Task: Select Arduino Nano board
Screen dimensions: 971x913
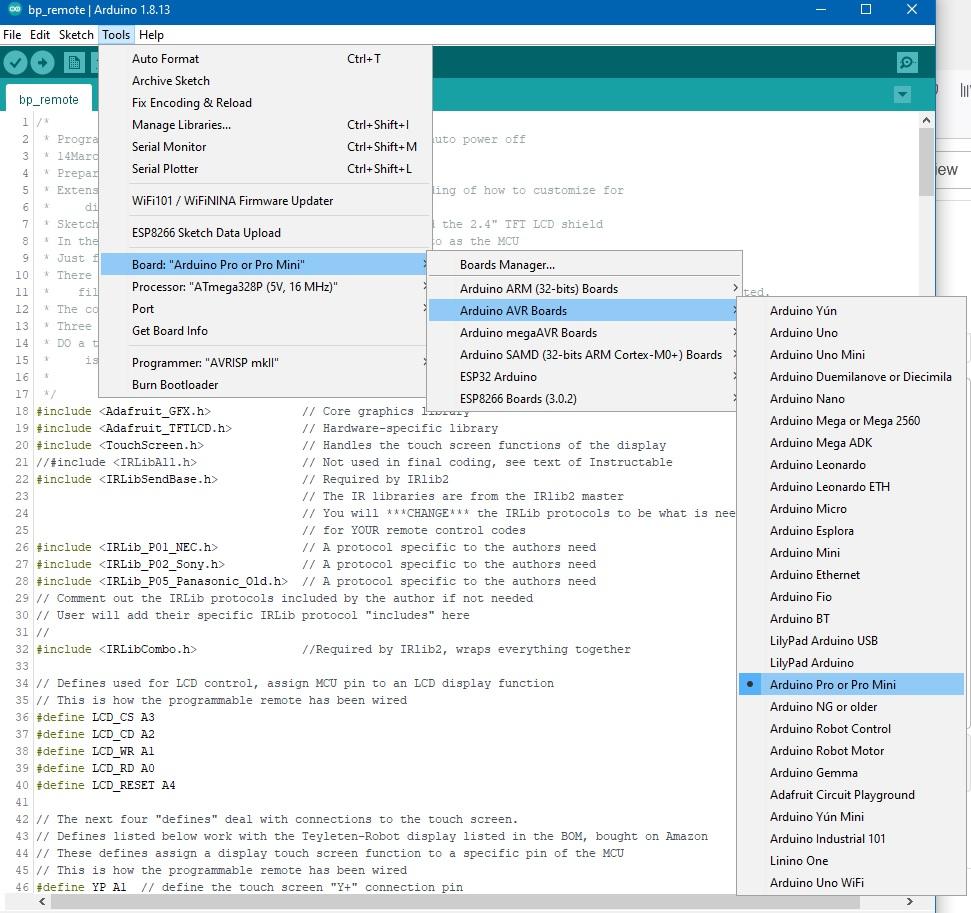Action: tap(851, 398)
